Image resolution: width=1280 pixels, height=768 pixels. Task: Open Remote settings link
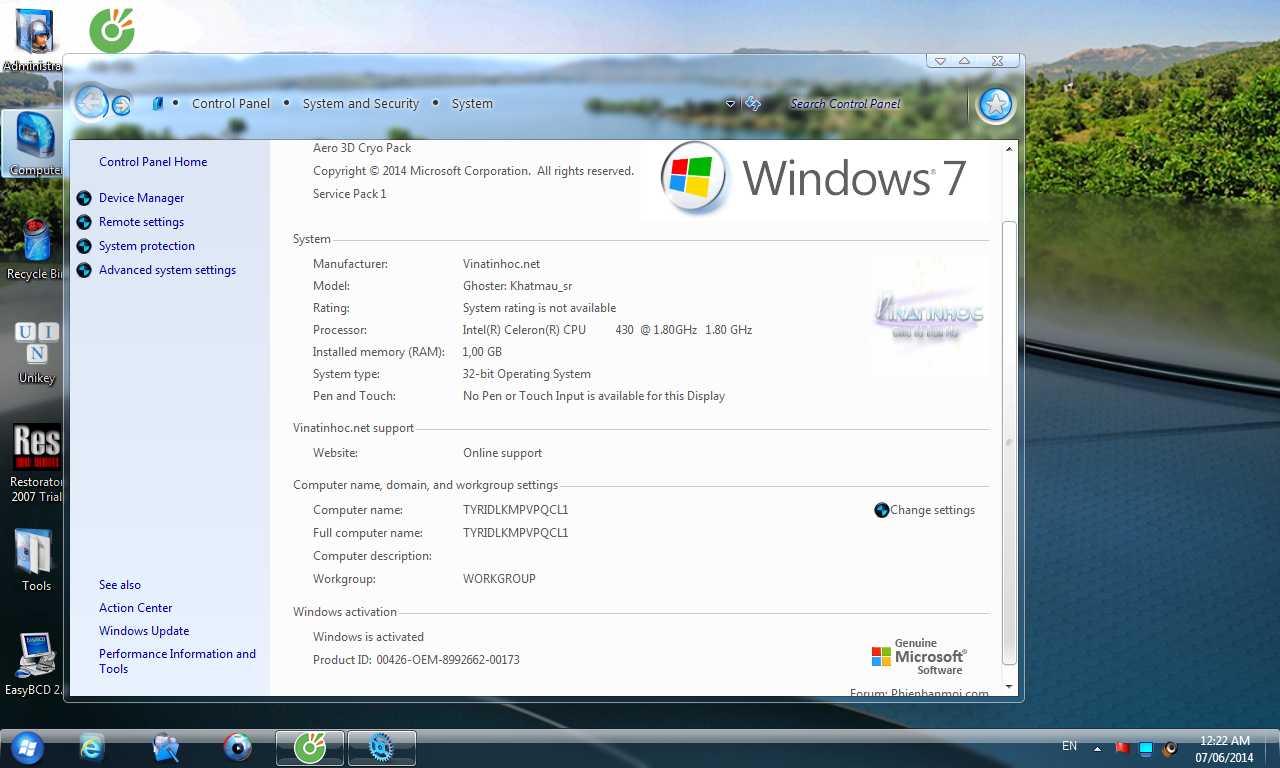tap(141, 222)
